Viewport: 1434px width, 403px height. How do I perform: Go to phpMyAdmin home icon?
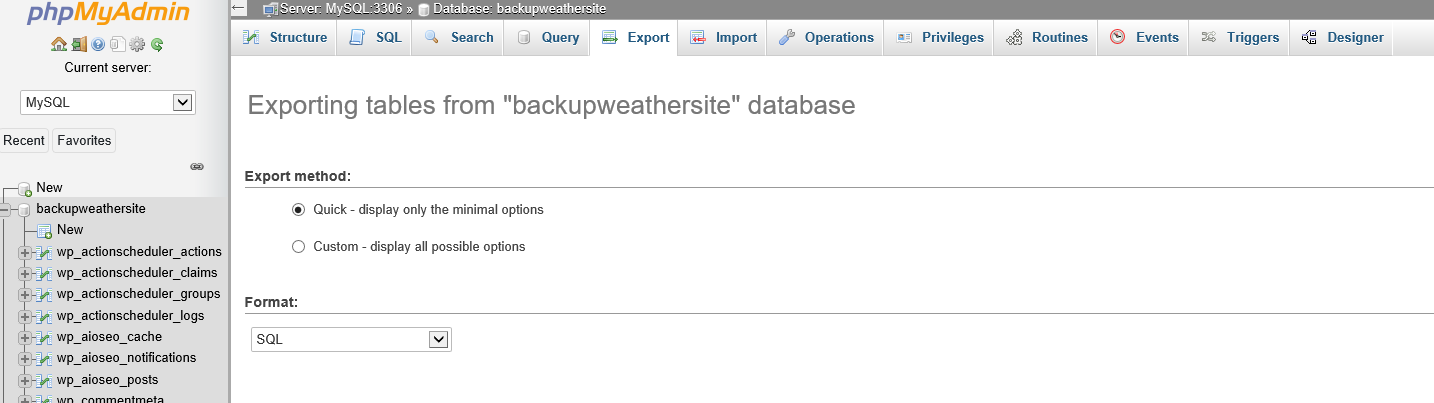pyautogui.click(x=58, y=44)
